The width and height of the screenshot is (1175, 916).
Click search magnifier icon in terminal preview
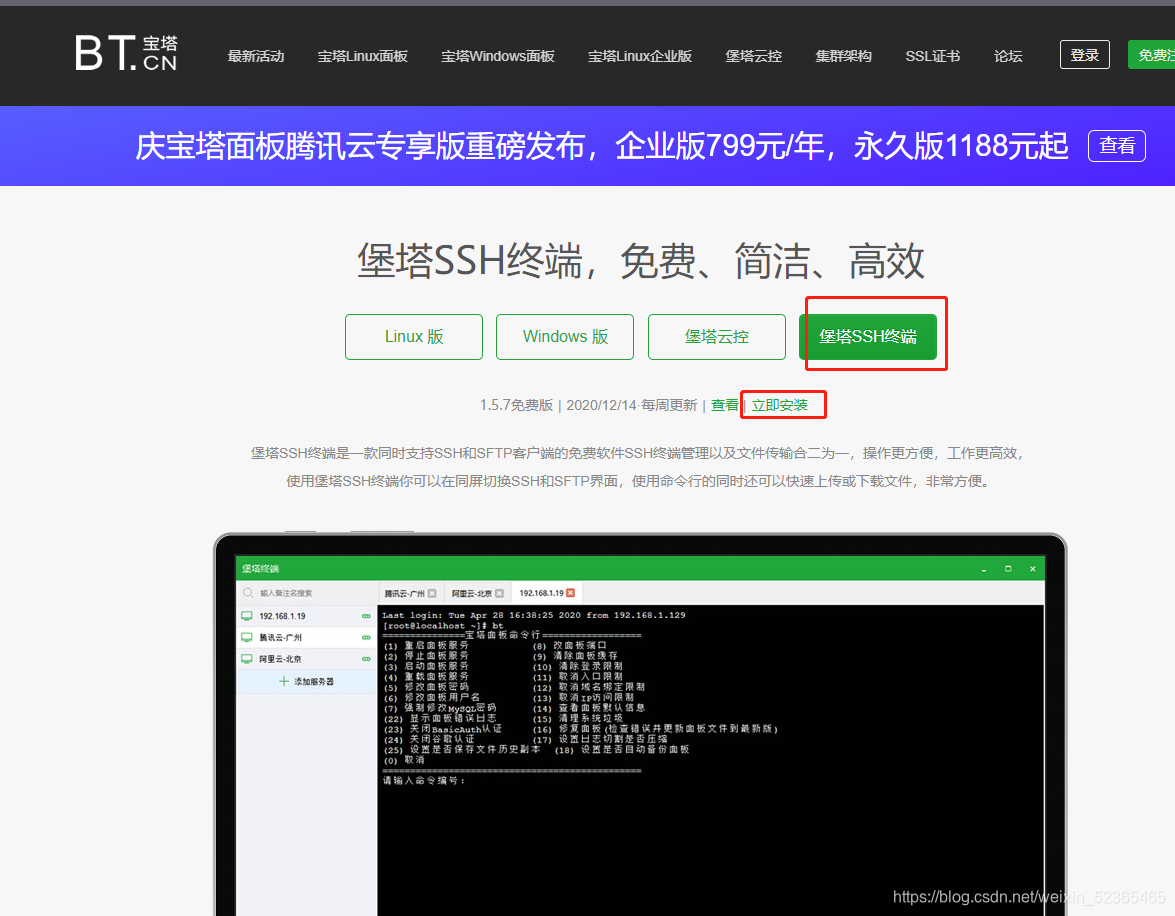(x=247, y=593)
